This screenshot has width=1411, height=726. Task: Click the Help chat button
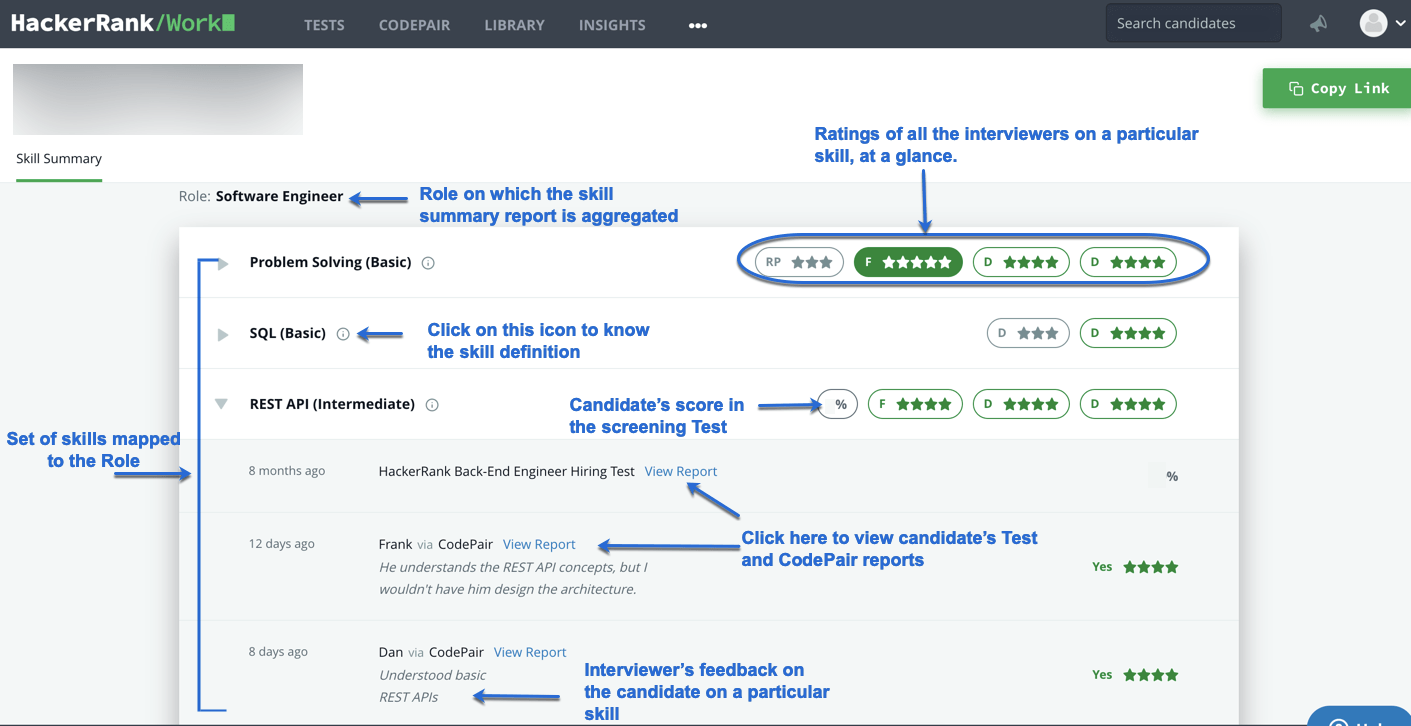[x=1360, y=718]
